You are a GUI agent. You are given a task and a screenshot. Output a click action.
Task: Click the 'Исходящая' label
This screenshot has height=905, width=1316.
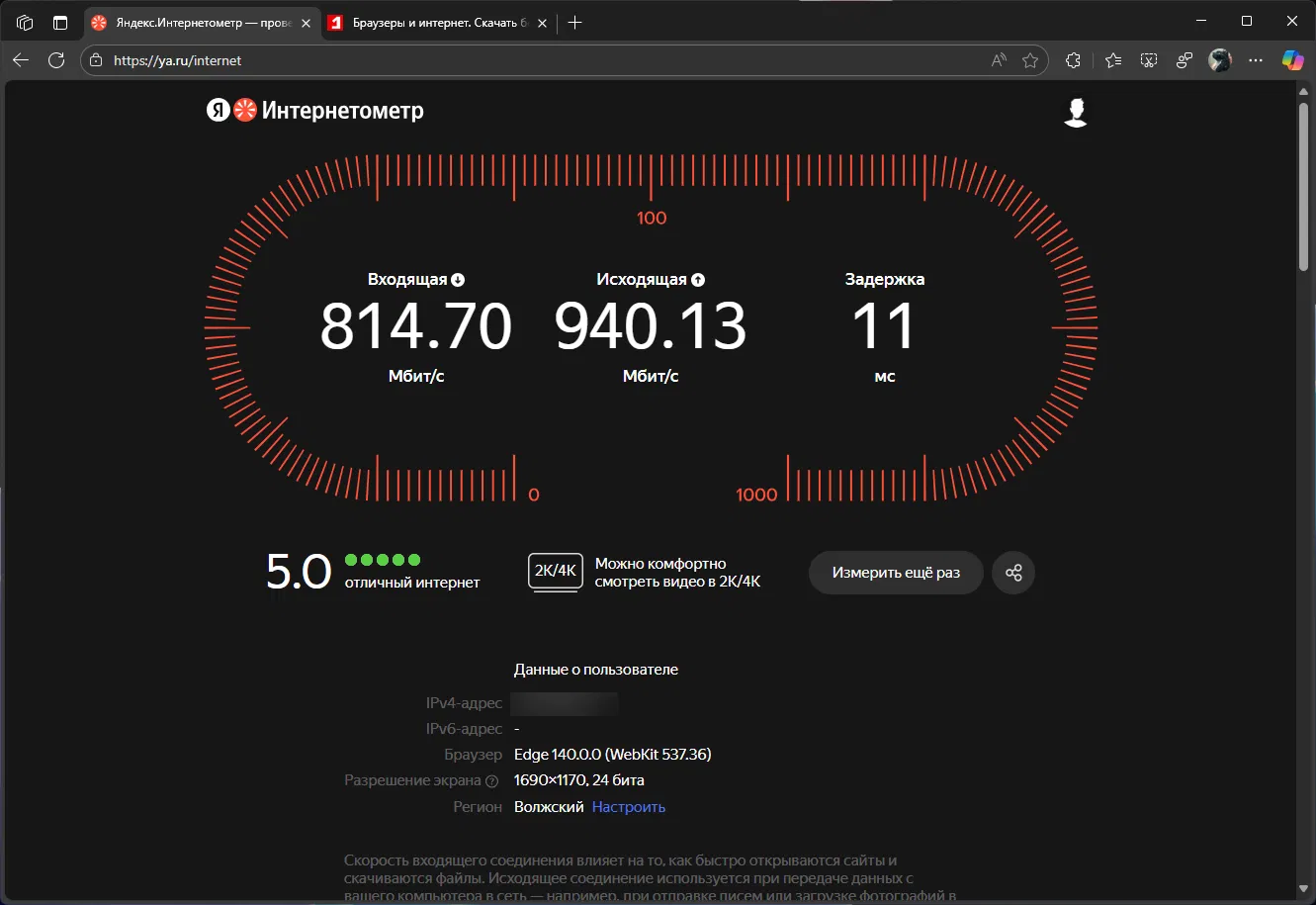pos(642,280)
